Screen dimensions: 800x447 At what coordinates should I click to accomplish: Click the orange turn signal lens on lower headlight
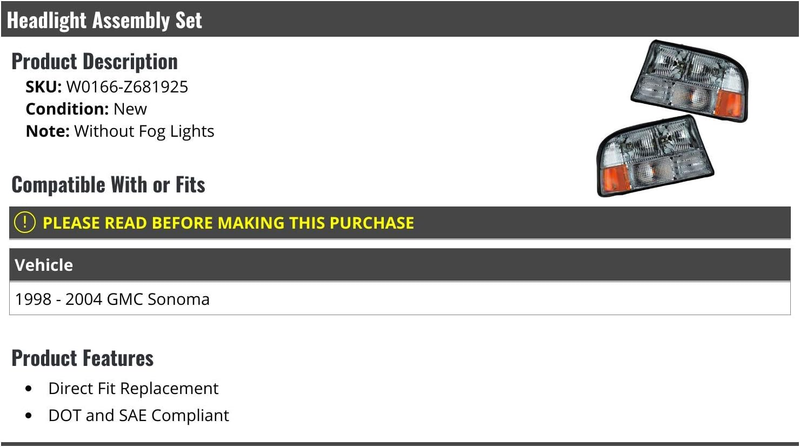(x=615, y=178)
